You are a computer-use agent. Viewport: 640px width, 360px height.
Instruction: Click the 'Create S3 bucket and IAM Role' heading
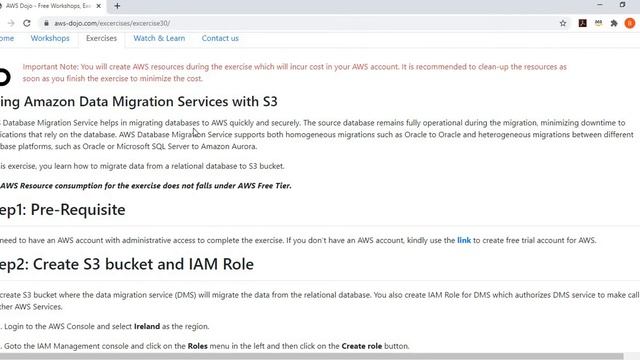(143, 264)
